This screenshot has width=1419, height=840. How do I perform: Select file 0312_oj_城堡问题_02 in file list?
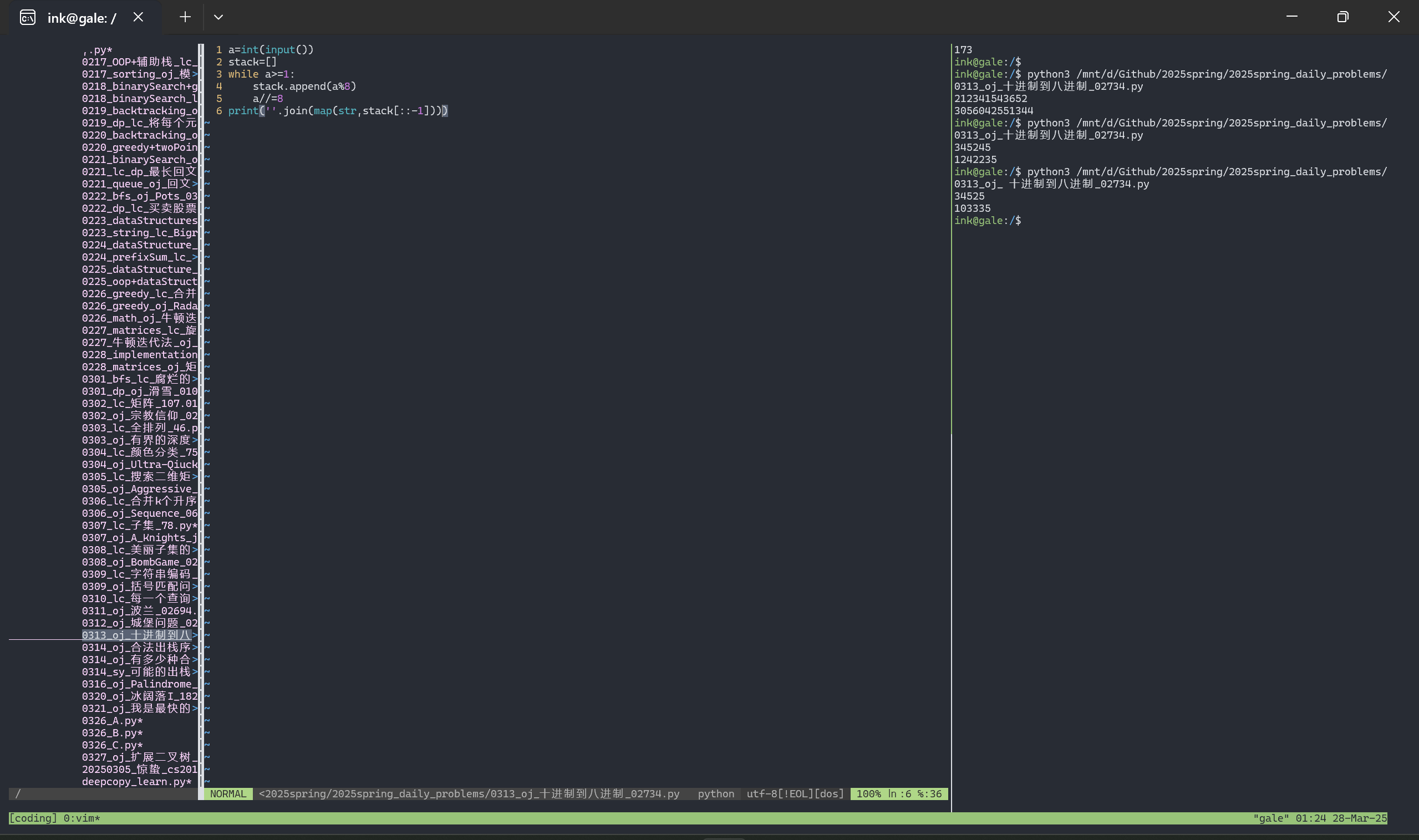pyautogui.click(x=140, y=623)
